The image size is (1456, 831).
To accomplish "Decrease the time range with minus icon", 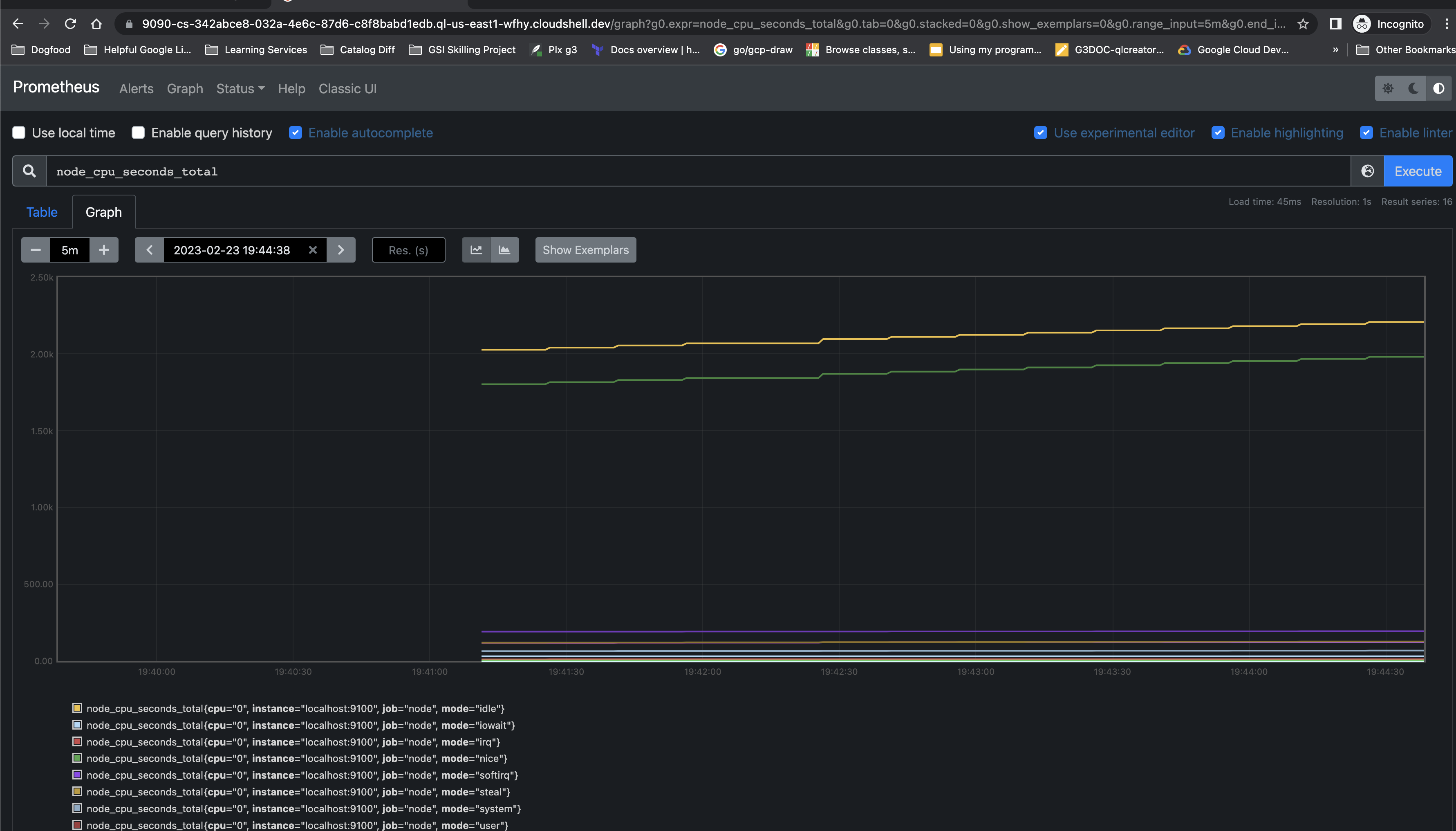I will (x=36, y=250).
